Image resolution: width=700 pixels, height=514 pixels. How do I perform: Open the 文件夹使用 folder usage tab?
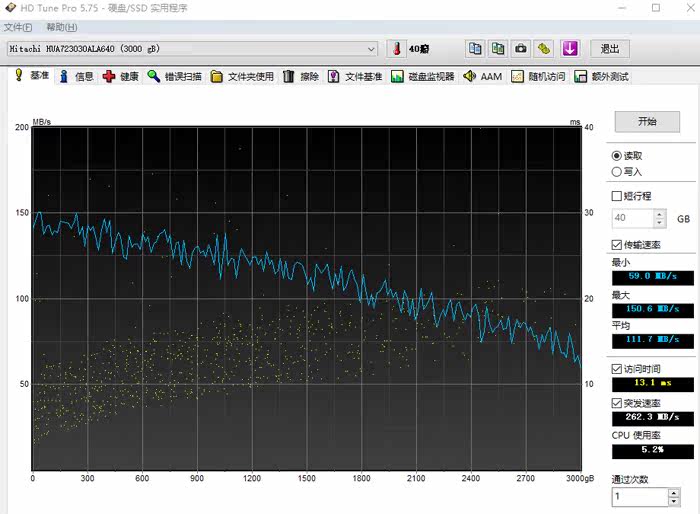tap(242, 76)
